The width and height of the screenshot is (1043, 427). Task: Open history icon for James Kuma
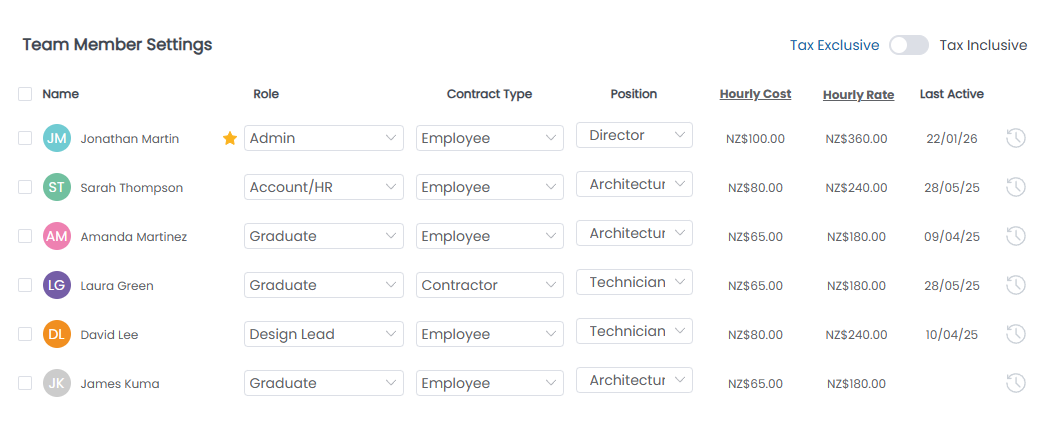click(1016, 383)
